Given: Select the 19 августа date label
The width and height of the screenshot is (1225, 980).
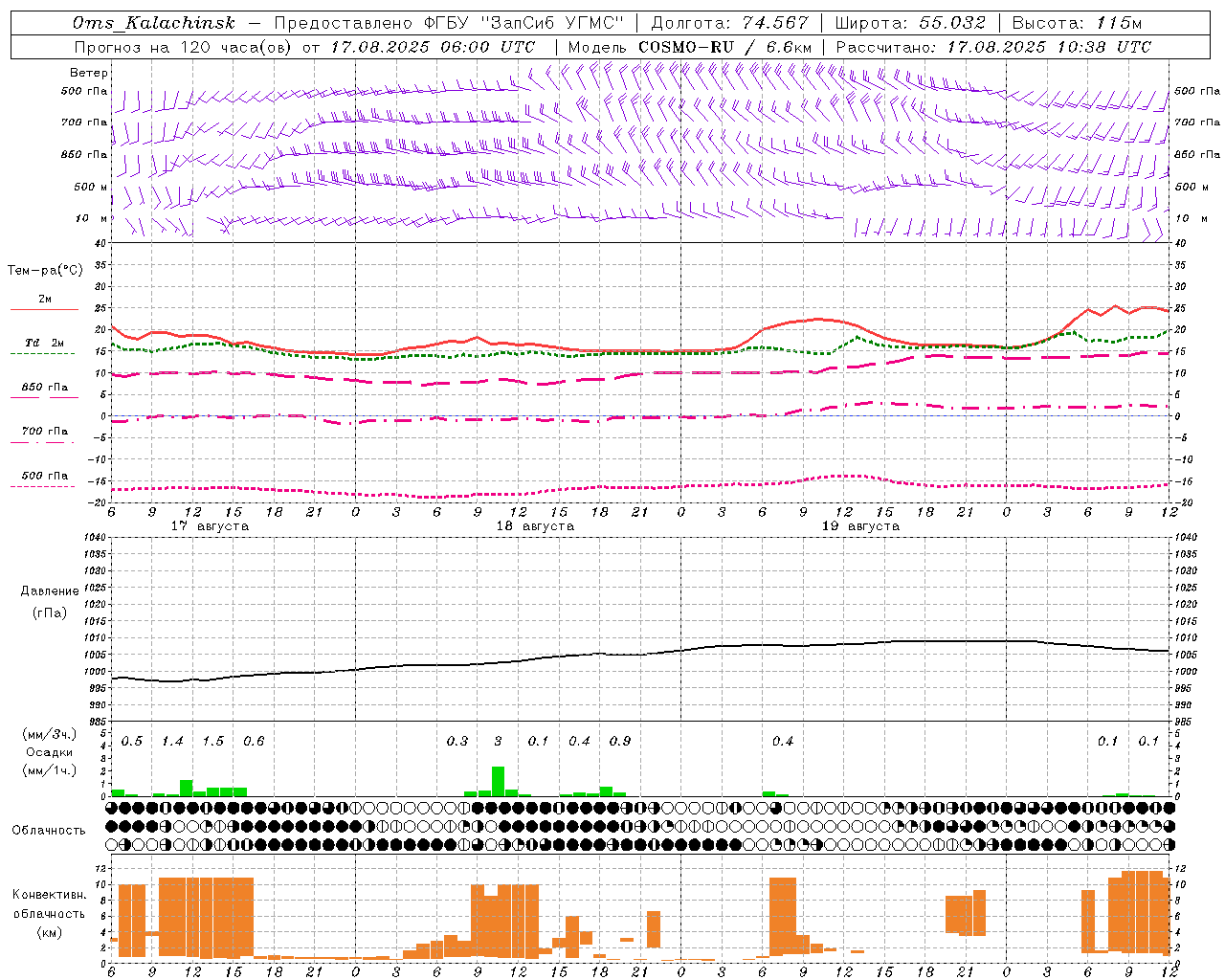Looking at the screenshot, I should pyautogui.click(x=860, y=526).
